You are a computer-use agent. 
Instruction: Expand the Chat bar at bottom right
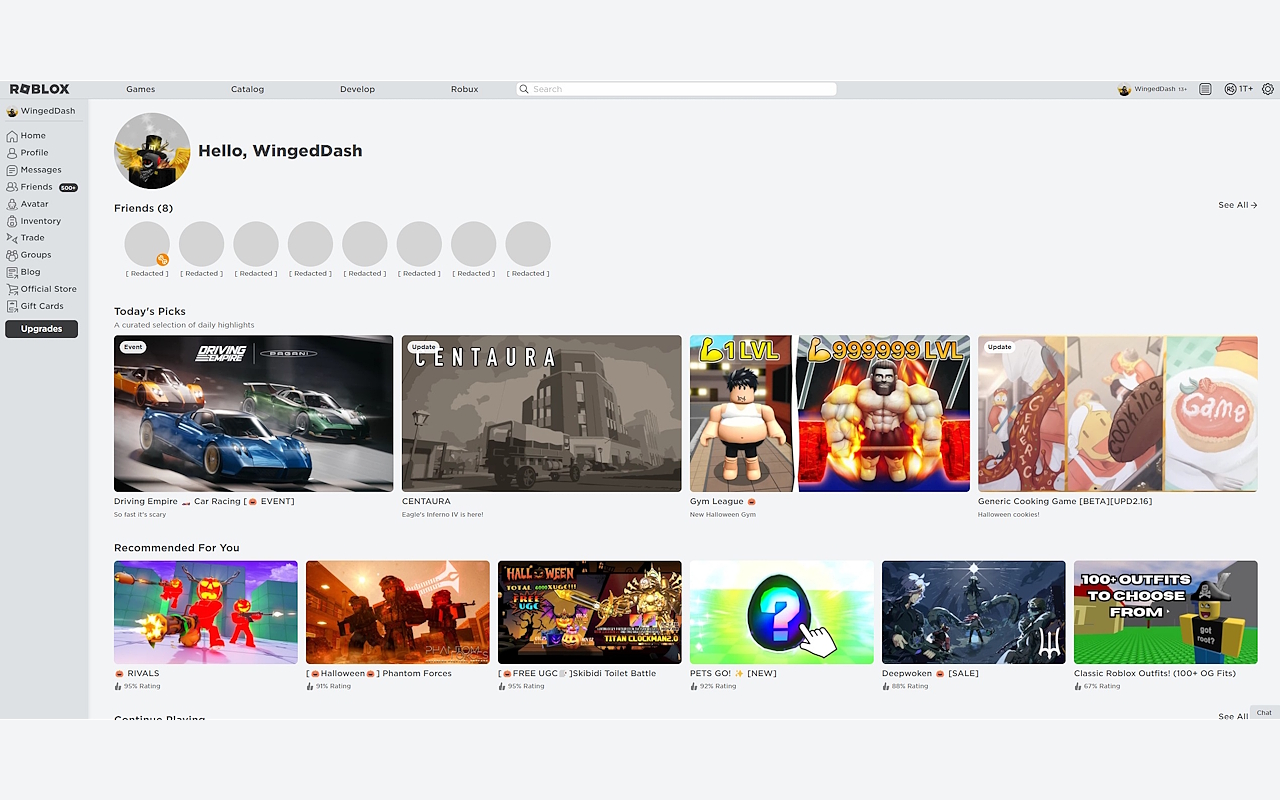click(1263, 713)
